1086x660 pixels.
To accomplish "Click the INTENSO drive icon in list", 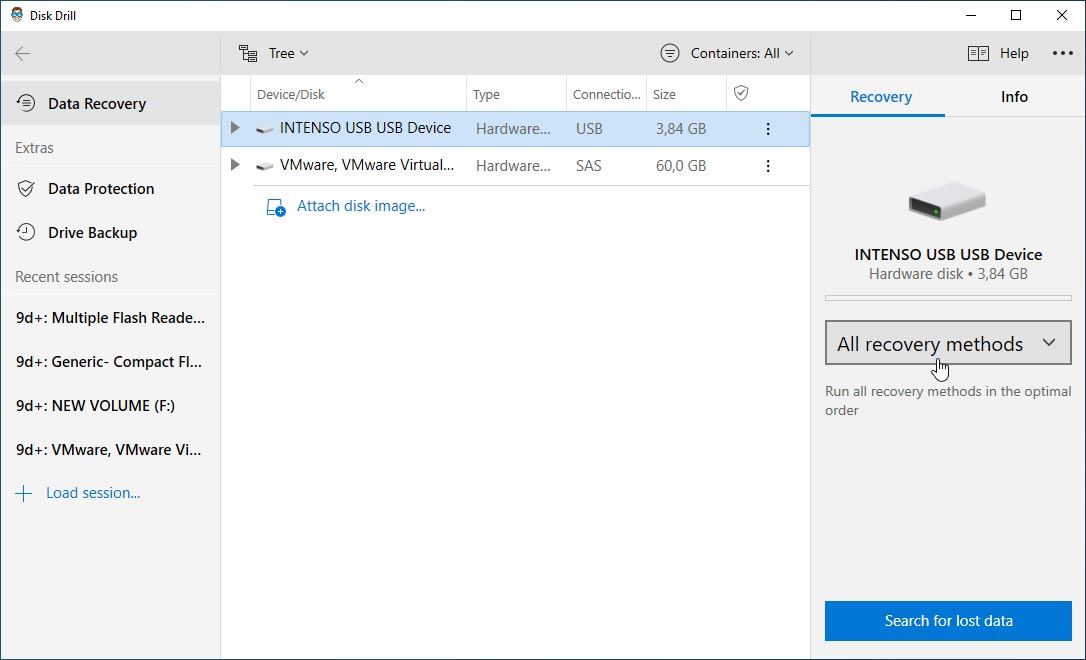I will [x=264, y=129].
